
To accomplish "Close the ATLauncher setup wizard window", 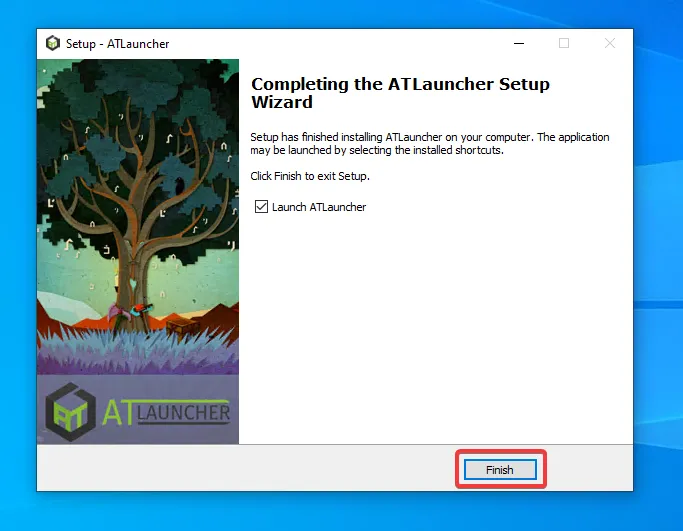I will (609, 43).
